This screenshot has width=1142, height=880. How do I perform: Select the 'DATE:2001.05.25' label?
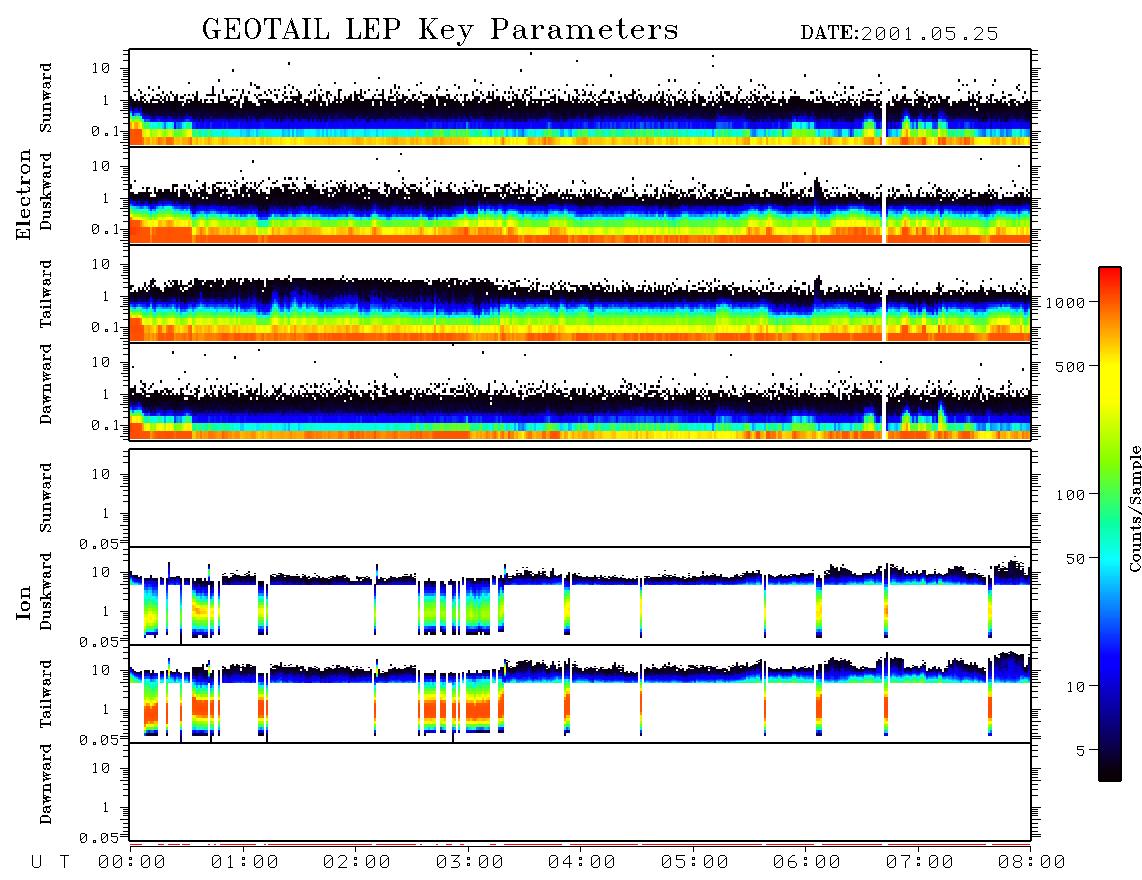[x=899, y=34]
